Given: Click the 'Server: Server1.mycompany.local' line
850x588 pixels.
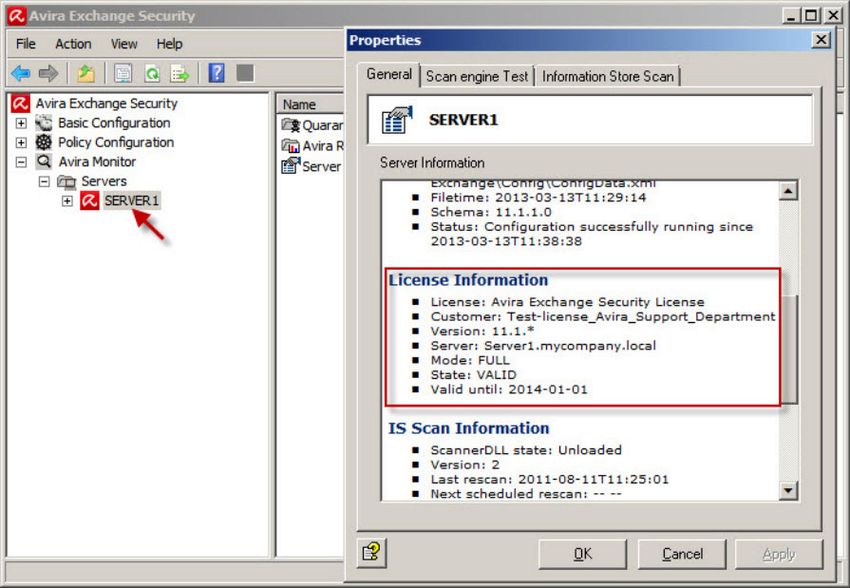Looking at the screenshot, I should 543,345.
